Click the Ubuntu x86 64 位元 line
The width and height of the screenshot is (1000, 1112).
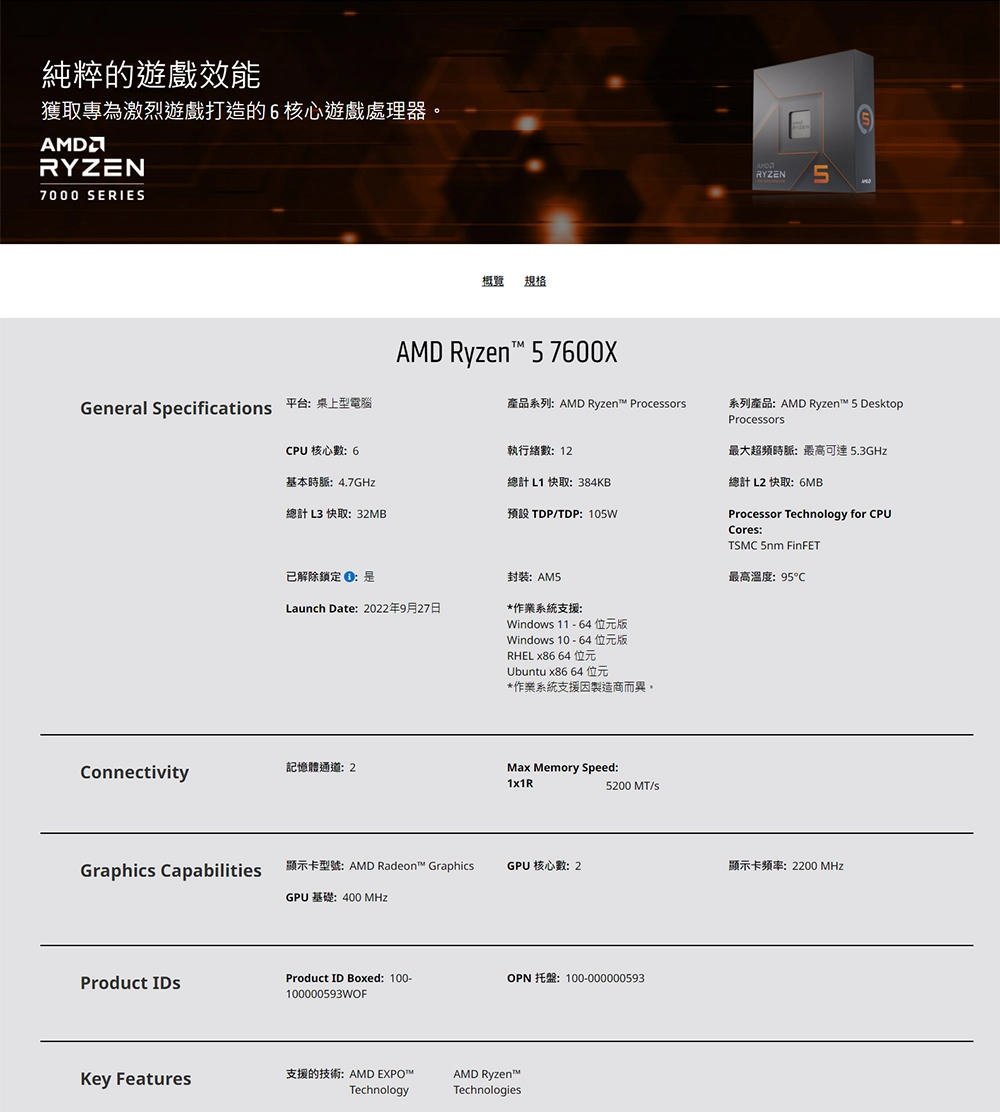coord(557,671)
